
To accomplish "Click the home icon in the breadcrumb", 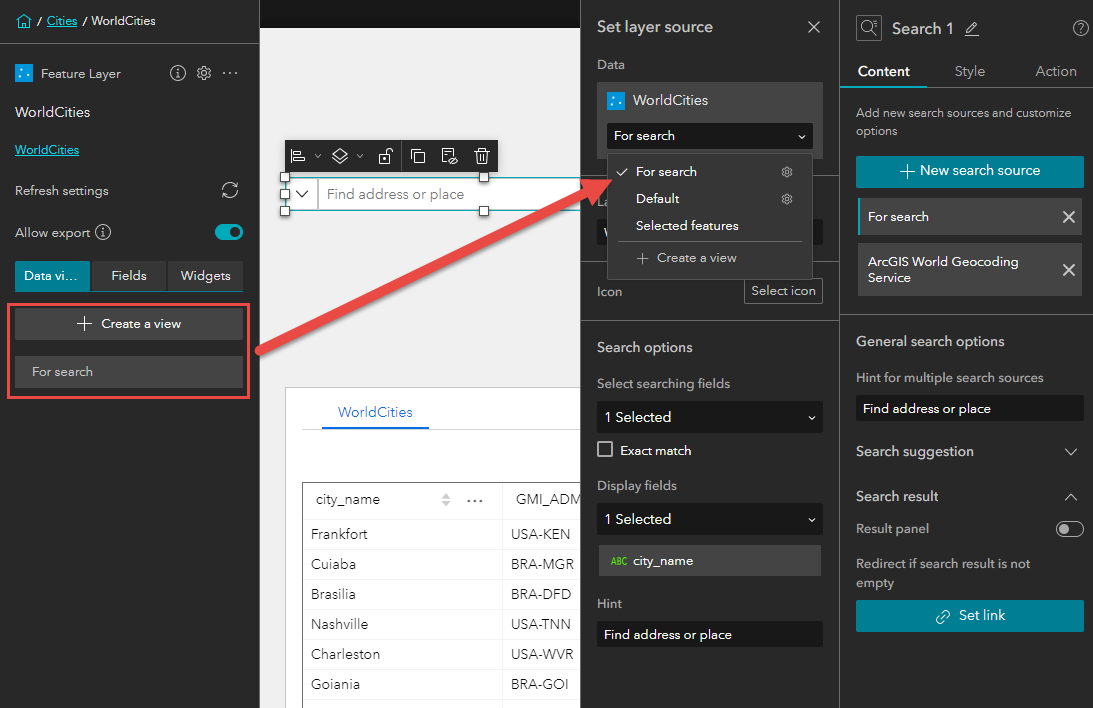I will [x=24, y=22].
